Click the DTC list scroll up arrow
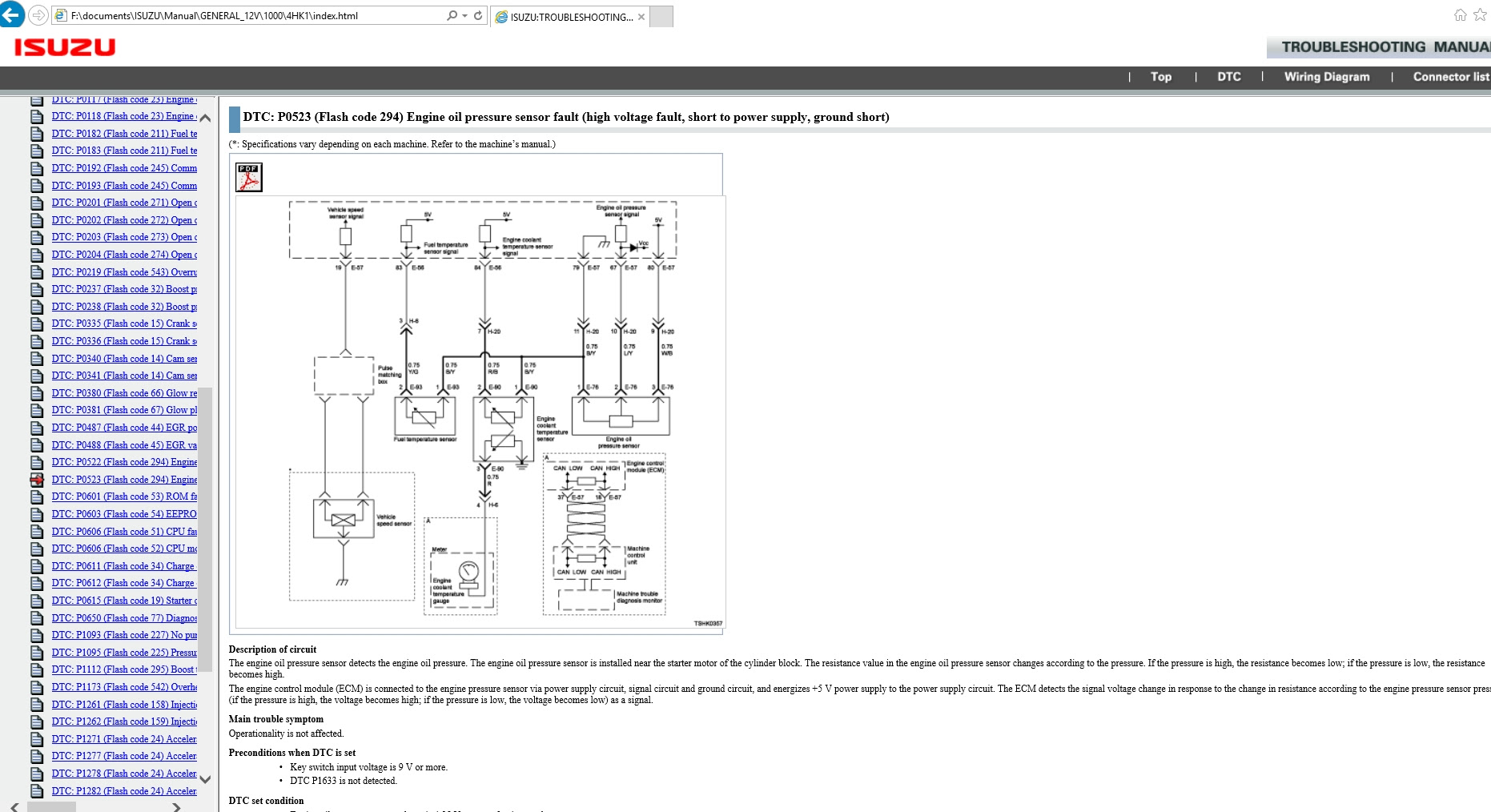 click(x=205, y=118)
